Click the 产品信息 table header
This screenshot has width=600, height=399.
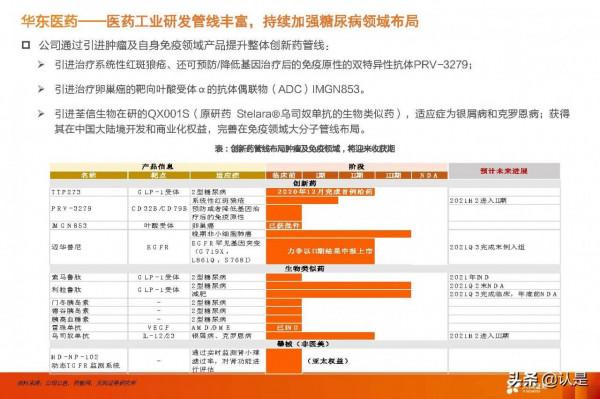click(157, 166)
